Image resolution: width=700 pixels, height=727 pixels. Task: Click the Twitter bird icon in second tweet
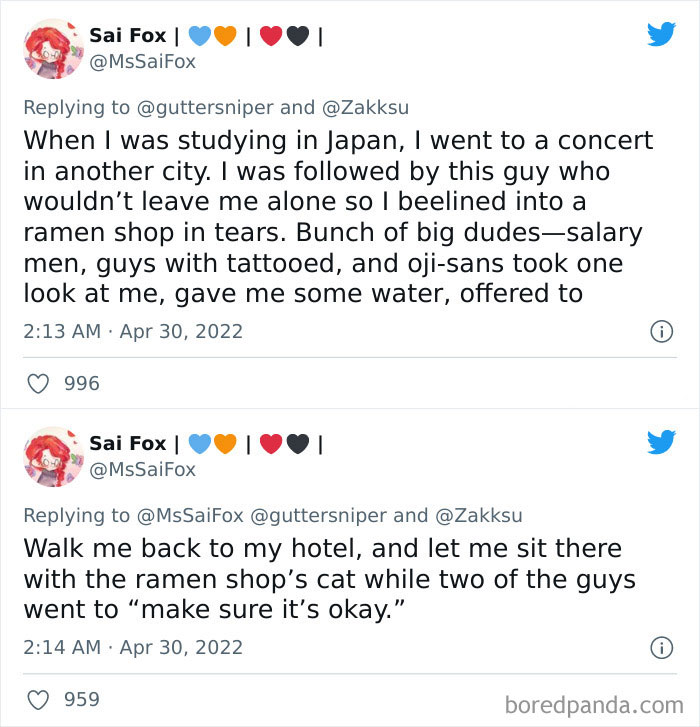661,441
